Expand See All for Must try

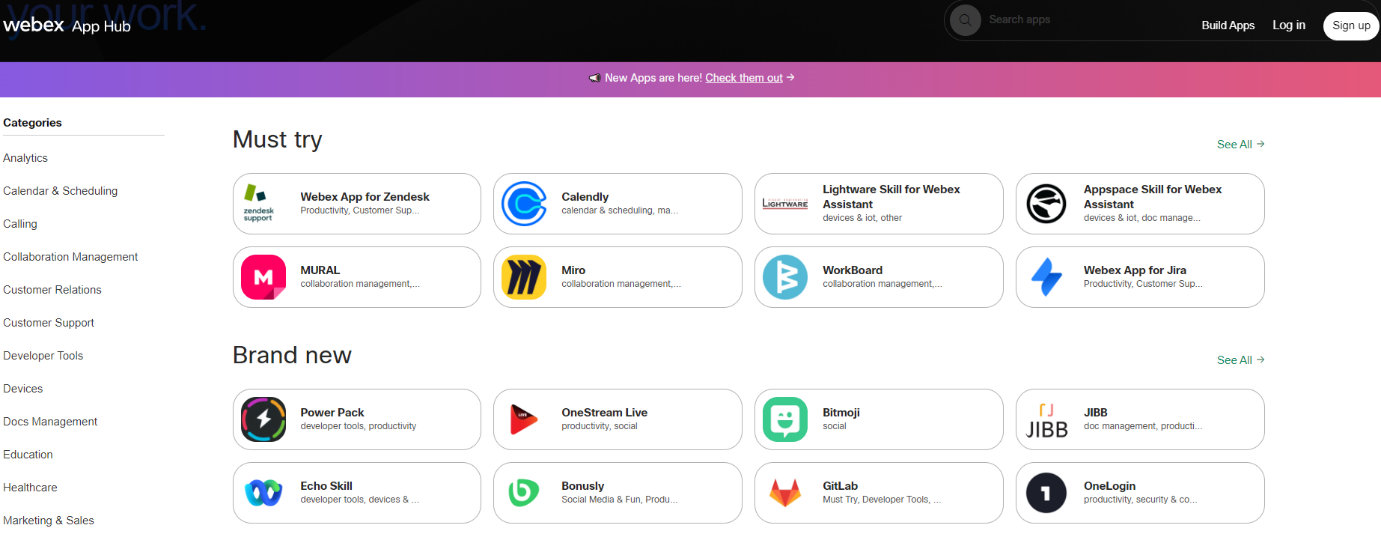(x=1240, y=144)
